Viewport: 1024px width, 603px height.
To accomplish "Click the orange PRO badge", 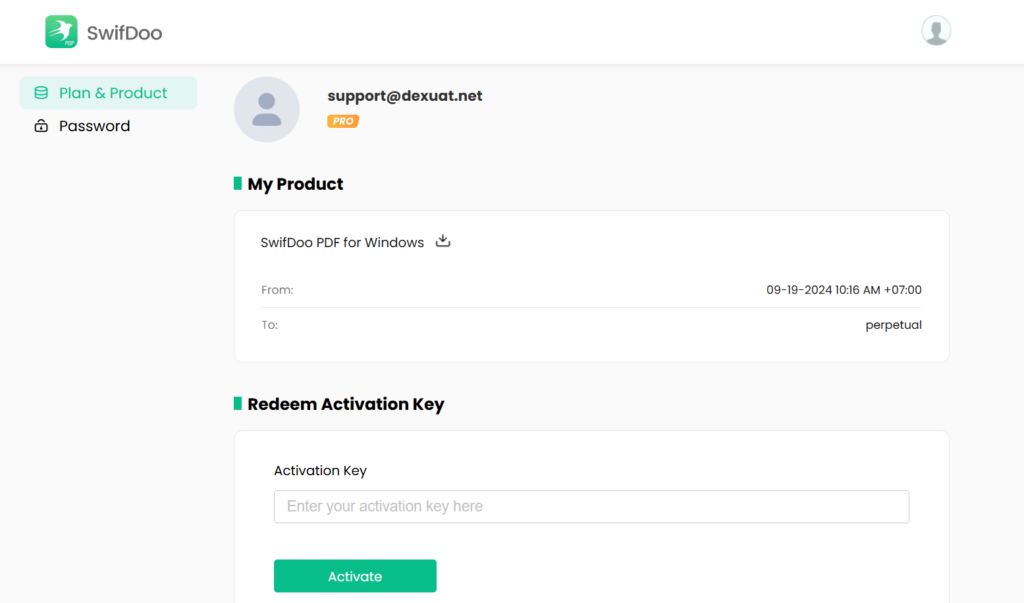I will pyautogui.click(x=342, y=121).
